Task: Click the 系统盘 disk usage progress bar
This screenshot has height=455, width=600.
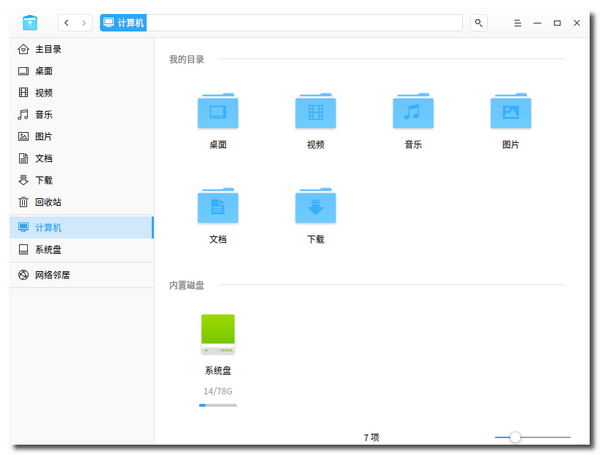Action: [218, 405]
